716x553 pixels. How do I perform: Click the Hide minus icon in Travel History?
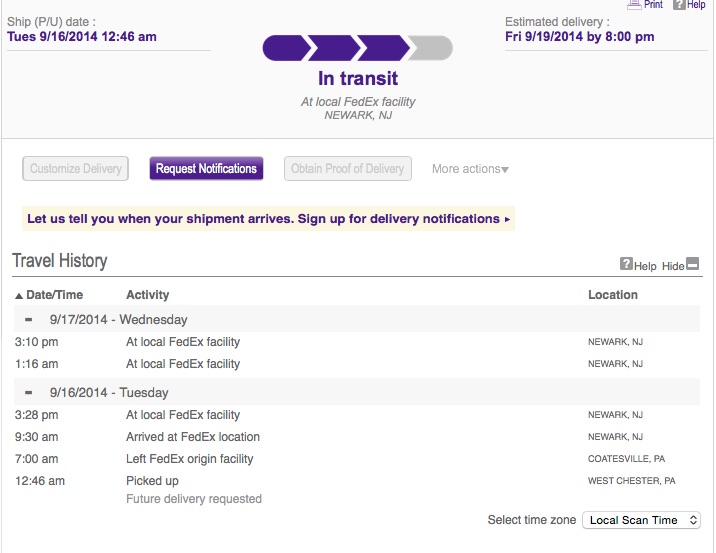[x=693, y=263]
